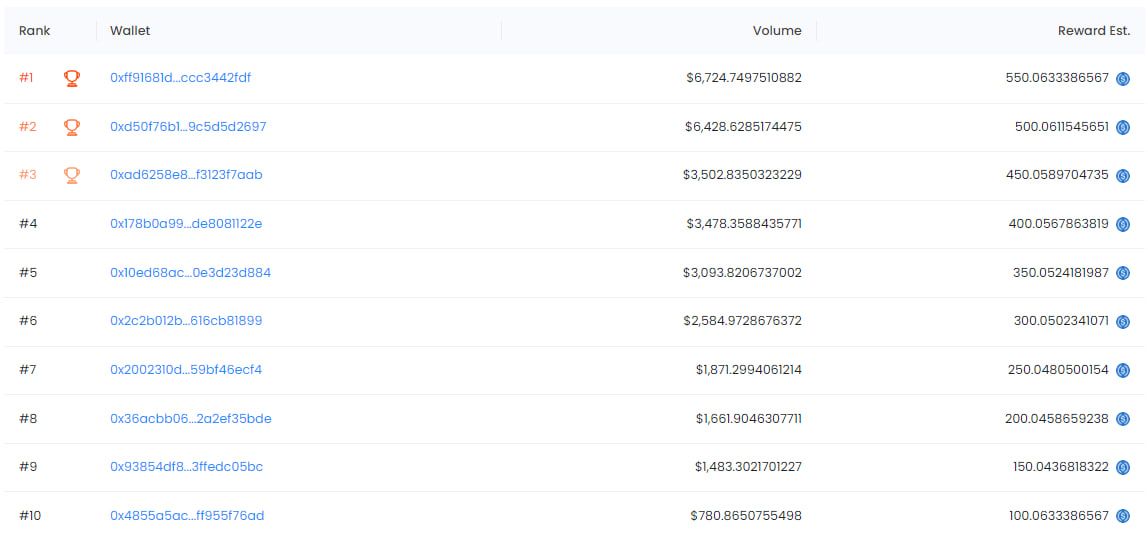Image resolution: width=1148 pixels, height=541 pixels.
Task: Open wallet 0x93854df8...3ffedc05bc
Action: (x=187, y=466)
